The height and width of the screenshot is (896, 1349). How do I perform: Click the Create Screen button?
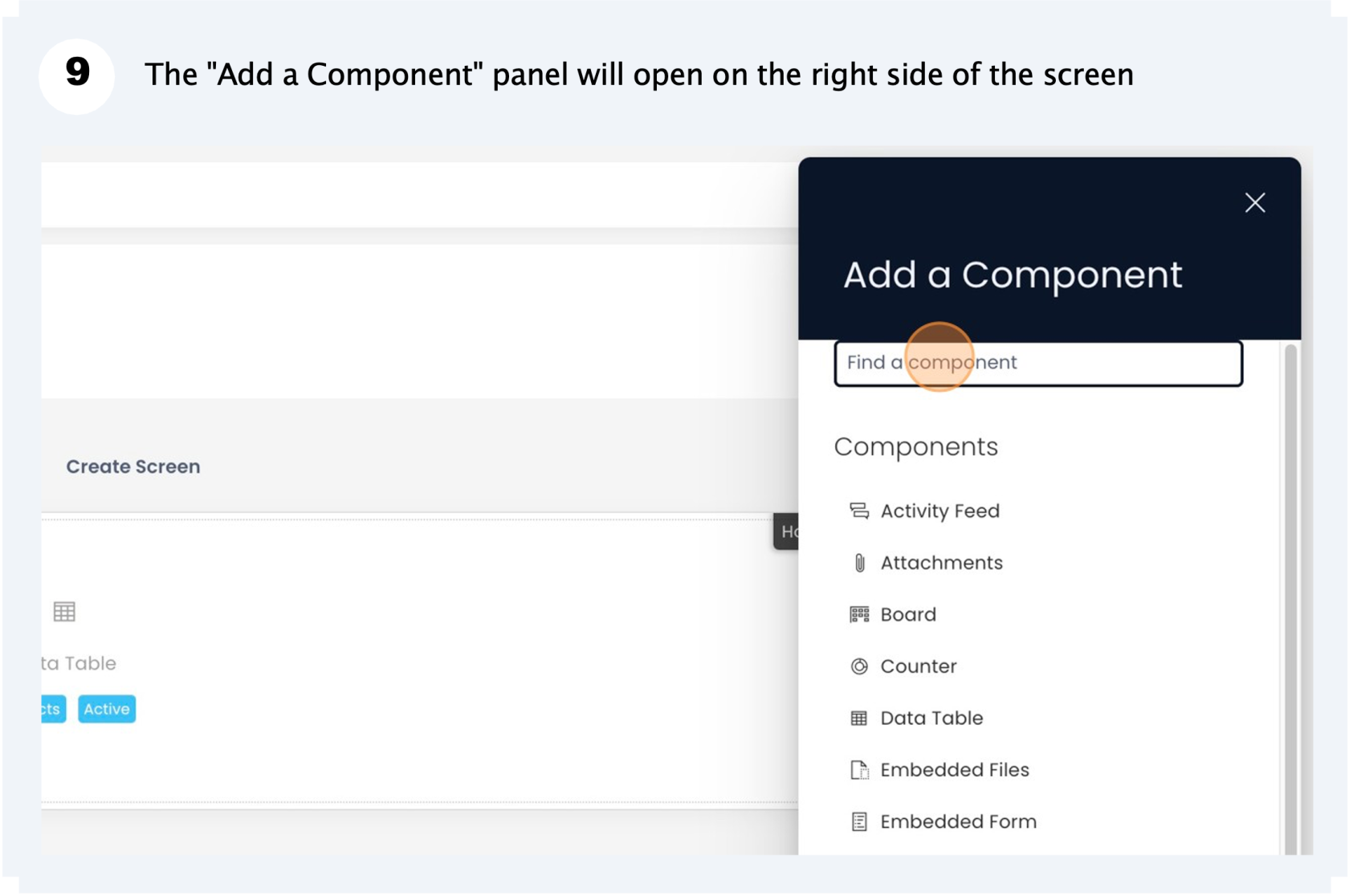click(x=133, y=466)
